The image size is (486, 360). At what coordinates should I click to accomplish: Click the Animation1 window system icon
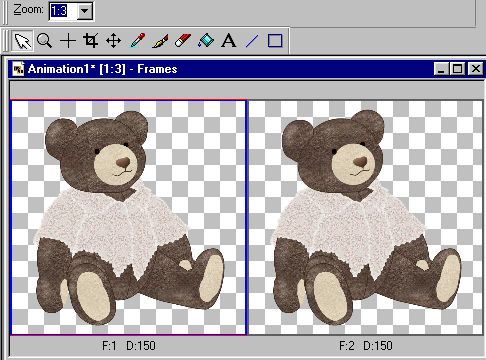(18, 69)
